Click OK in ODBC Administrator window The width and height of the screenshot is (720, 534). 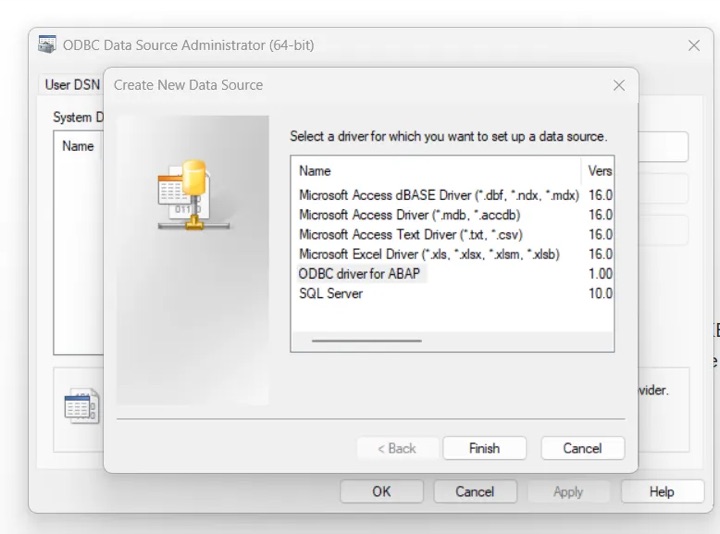pos(382,492)
